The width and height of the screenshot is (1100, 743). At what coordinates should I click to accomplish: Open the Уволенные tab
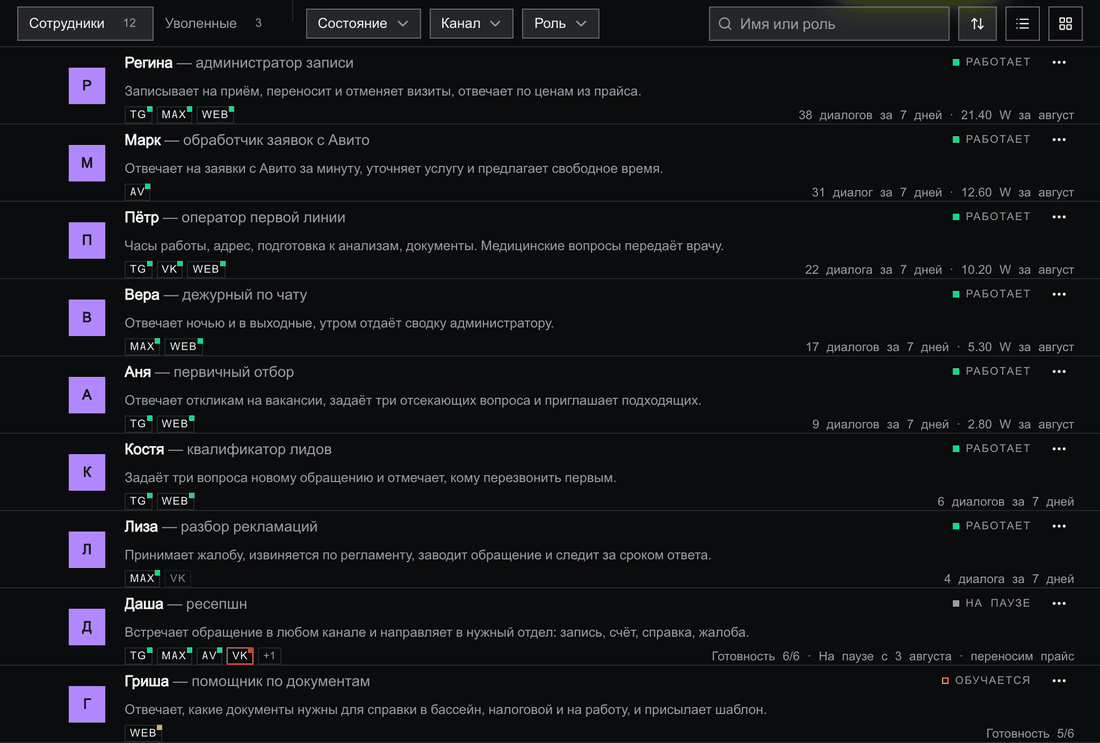pos(213,24)
